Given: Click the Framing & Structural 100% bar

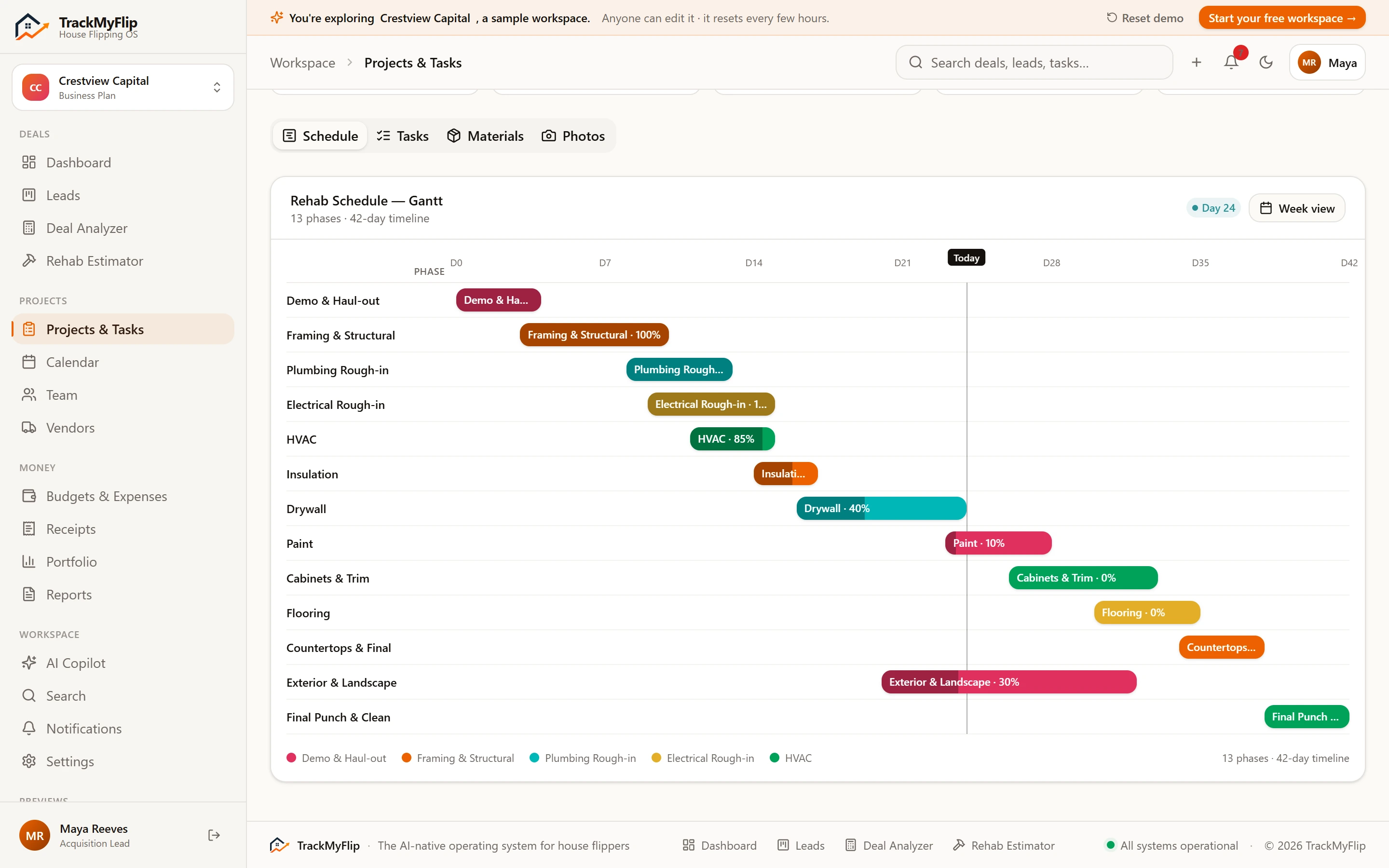Looking at the screenshot, I should click(x=594, y=334).
